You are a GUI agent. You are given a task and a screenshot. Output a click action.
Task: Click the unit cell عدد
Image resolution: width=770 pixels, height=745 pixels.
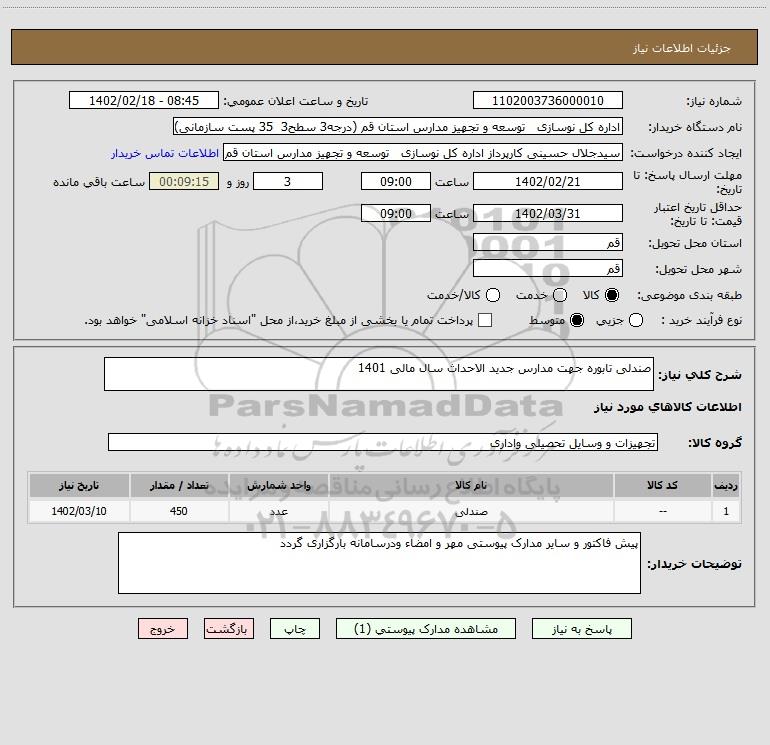tap(278, 511)
